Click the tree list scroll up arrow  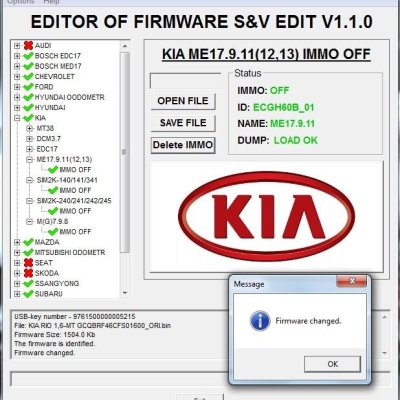(125, 46)
